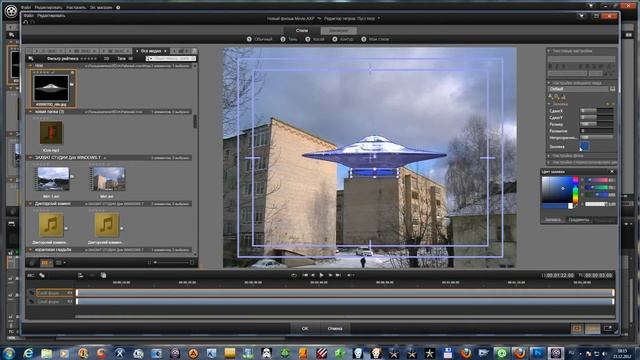Select the first Слой формы layer name
The image size is (640, 360).
(48, 293)
